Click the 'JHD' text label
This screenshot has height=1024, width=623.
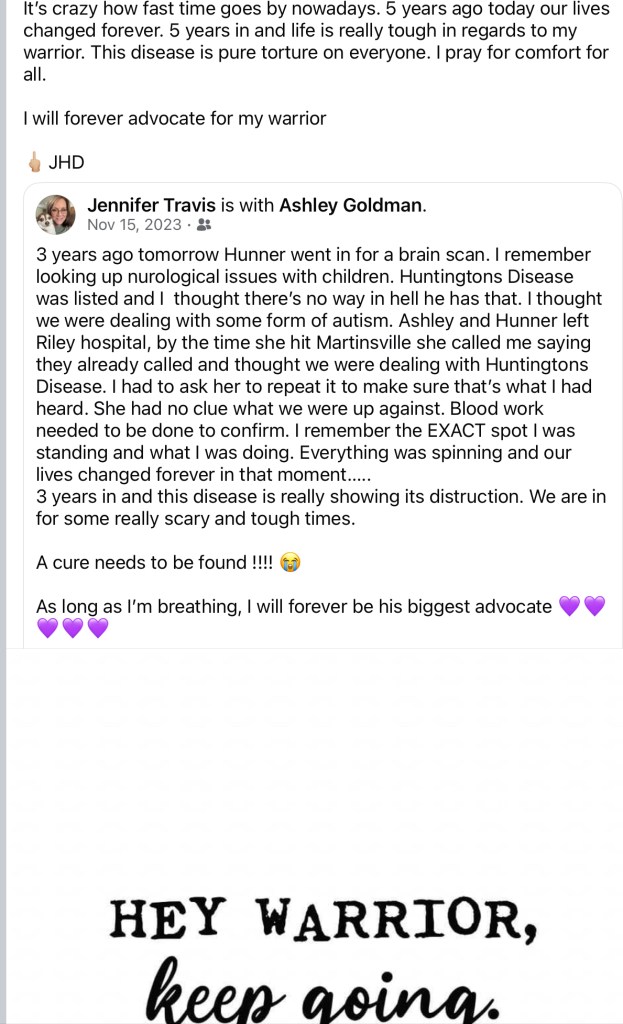pos(66,162)
